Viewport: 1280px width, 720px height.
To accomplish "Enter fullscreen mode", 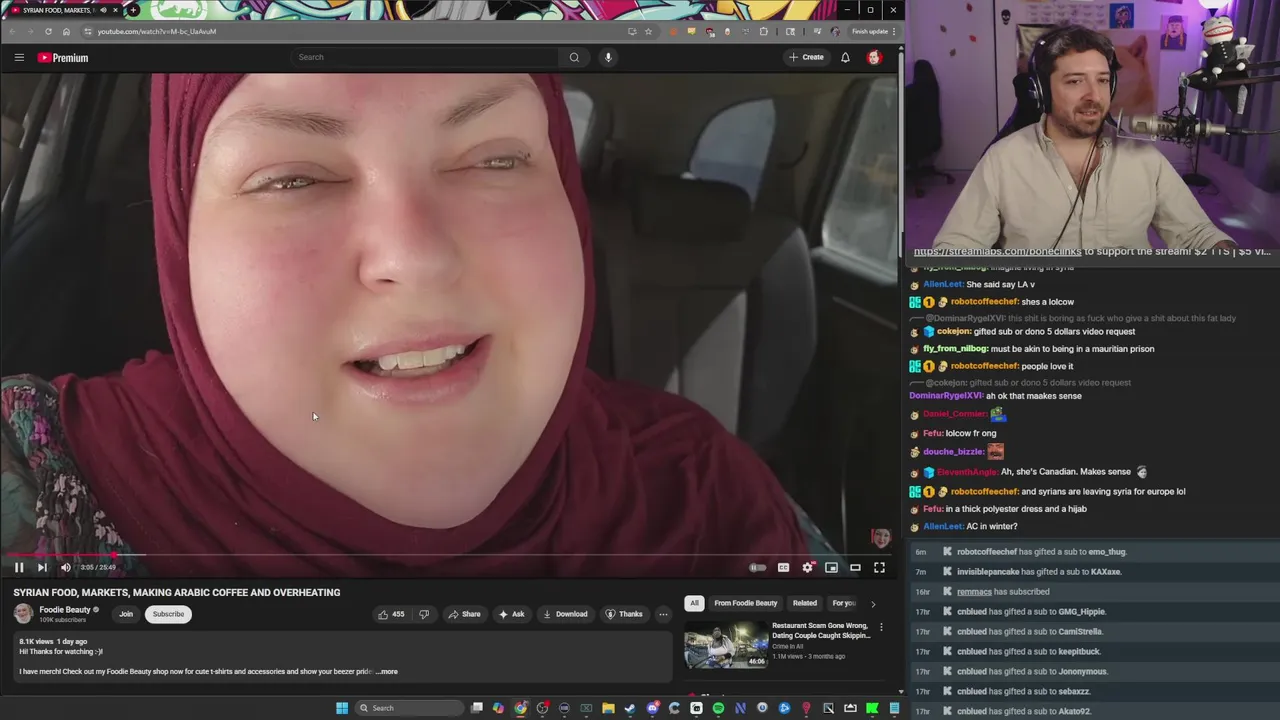I will click(879, 567).
